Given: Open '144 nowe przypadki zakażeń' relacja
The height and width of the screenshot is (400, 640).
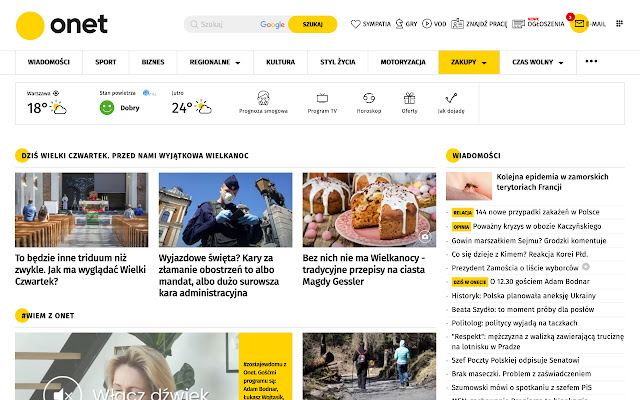Looking at the screenshot, I should pyautogui.click(x=537, y=212).
